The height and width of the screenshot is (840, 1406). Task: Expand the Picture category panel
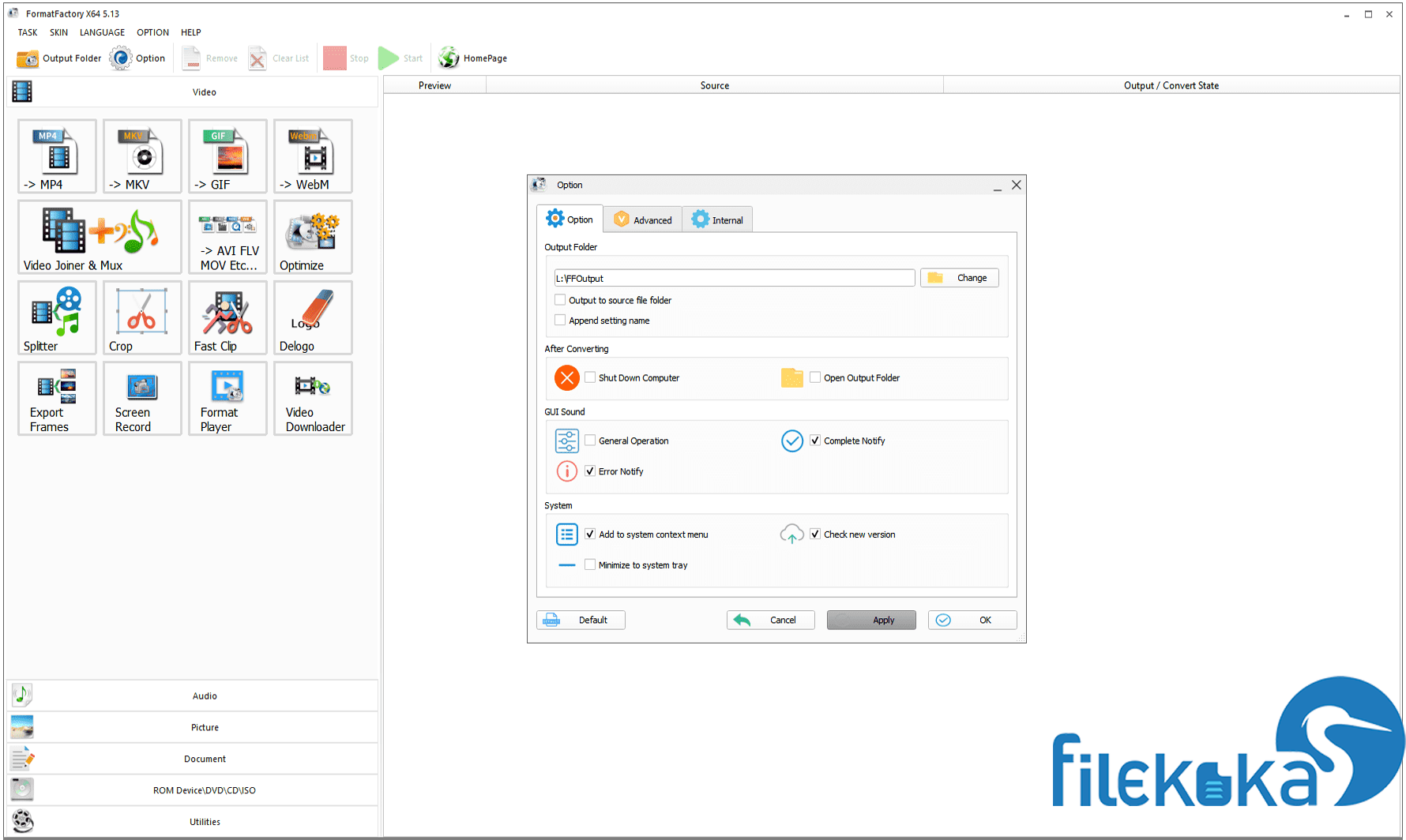193,727
